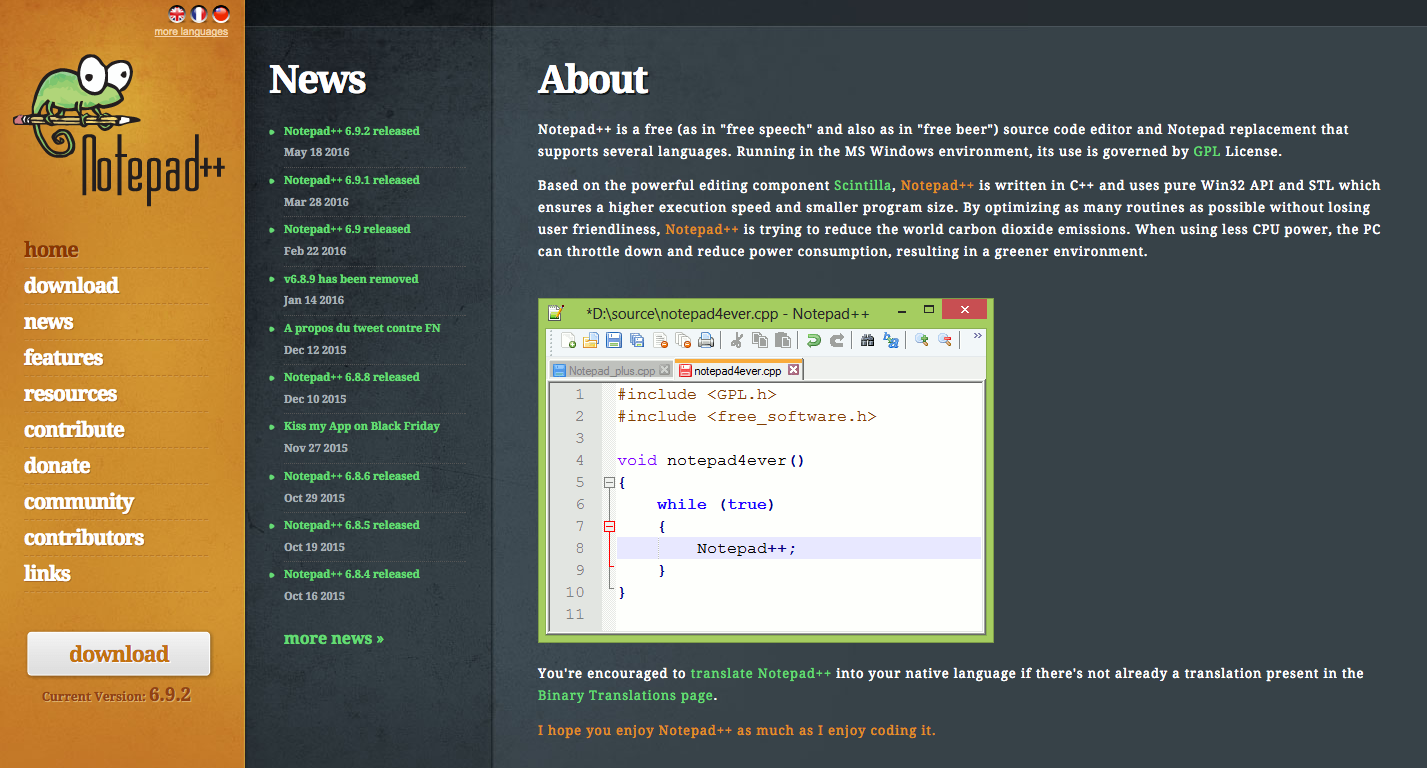Screen dimensions: 1427x768
Task: Click the Copy toolbar icon
Action: pos(760,340)
